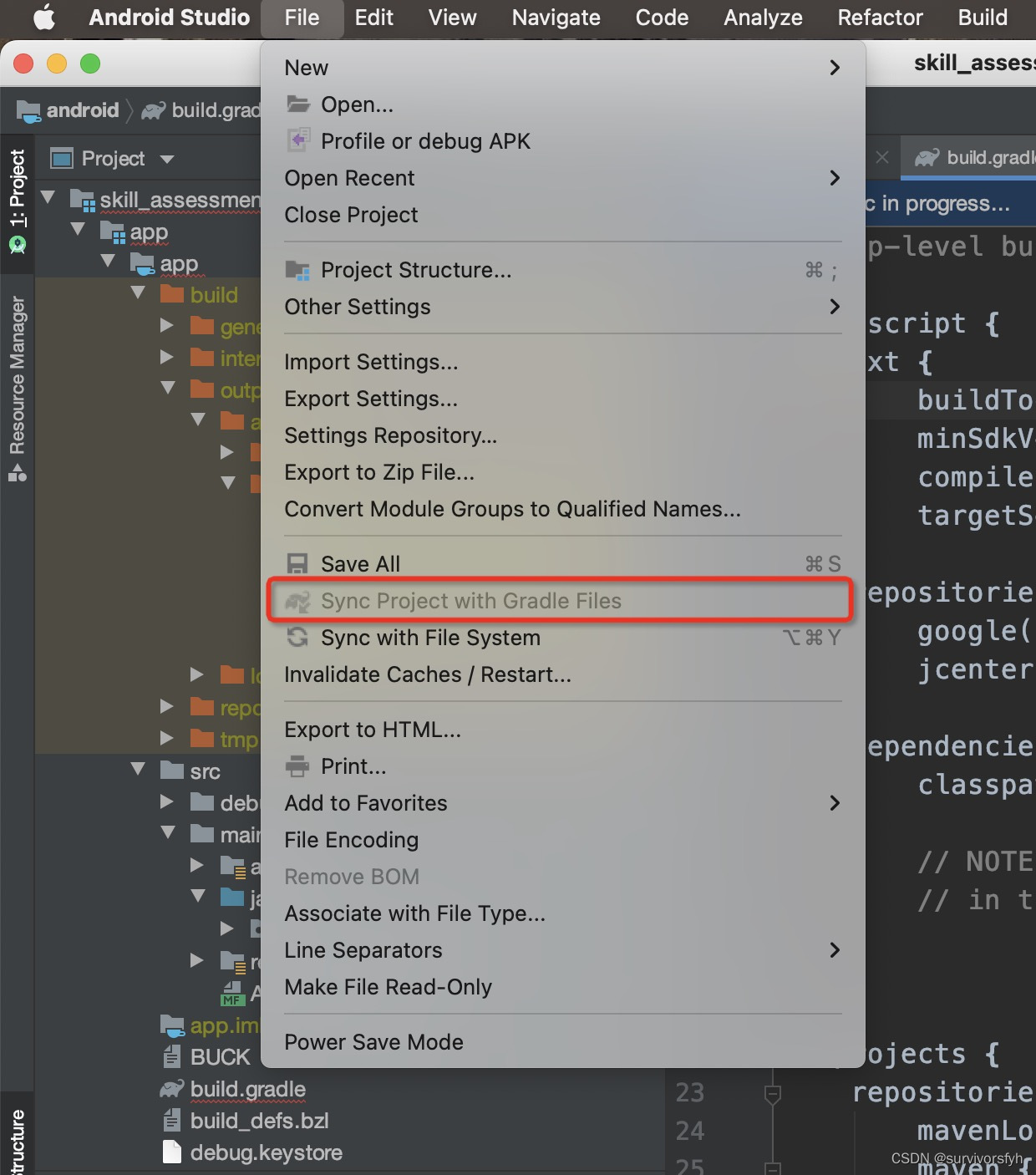Choose Invalidate Caches / Restart...
Viewport: 1036px width, 1175px height.
tap(562, 674)
